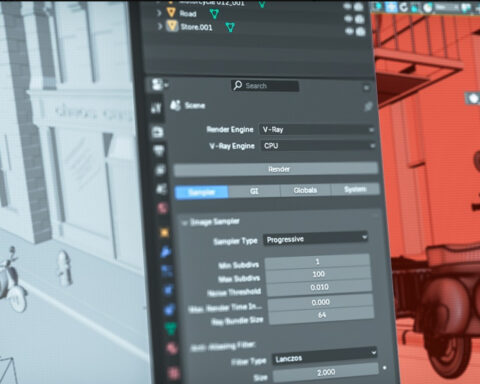Switch to the Globals tab
Screen dimensions: 480x384
[x=305, y=190]
